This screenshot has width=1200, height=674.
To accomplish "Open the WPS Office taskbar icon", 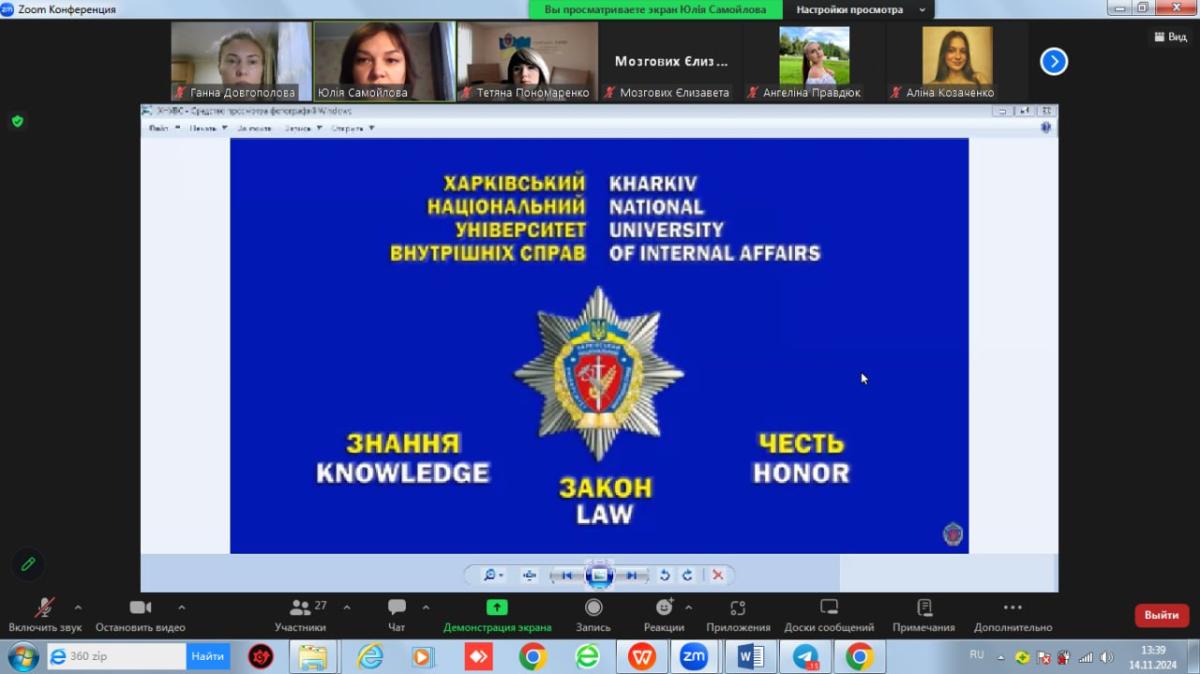I will coord(642,656).
